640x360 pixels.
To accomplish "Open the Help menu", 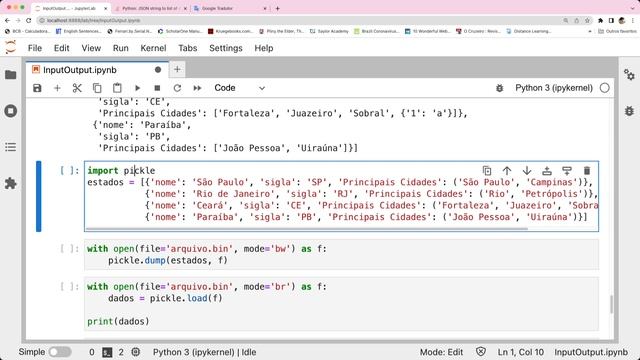I will 264,48.
